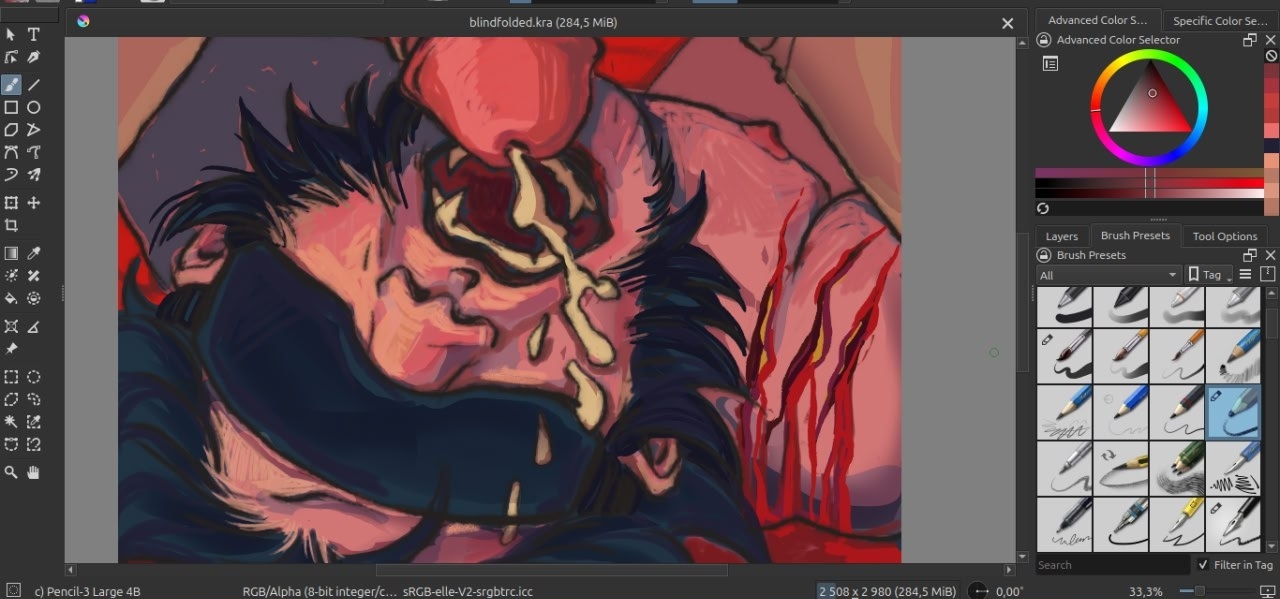Activate the Move tool

(34, 203)
